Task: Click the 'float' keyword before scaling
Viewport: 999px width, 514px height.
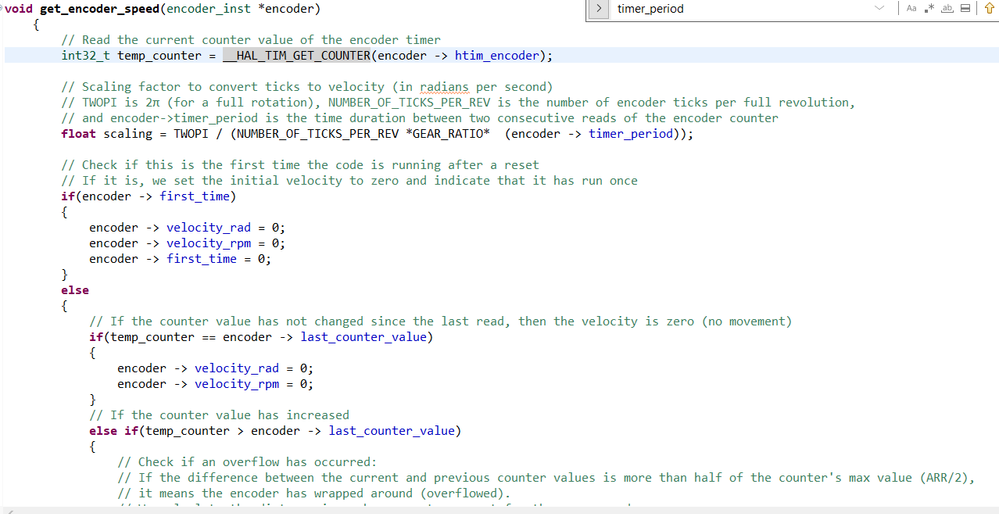Action: [78, 134]
